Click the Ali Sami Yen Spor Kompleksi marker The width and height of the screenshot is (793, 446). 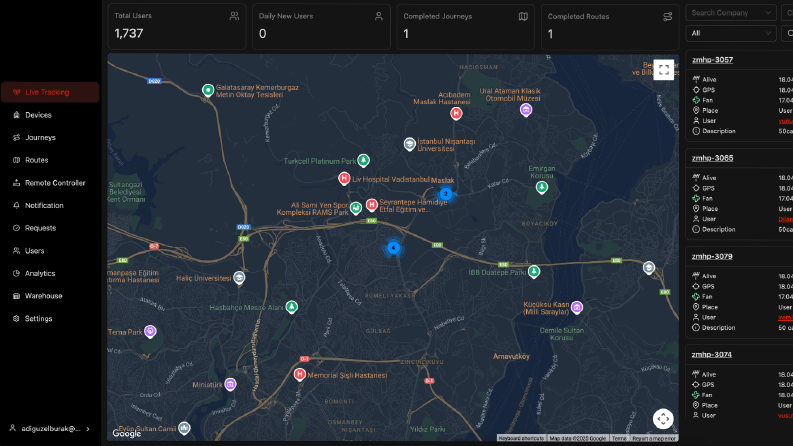point(356,207)
